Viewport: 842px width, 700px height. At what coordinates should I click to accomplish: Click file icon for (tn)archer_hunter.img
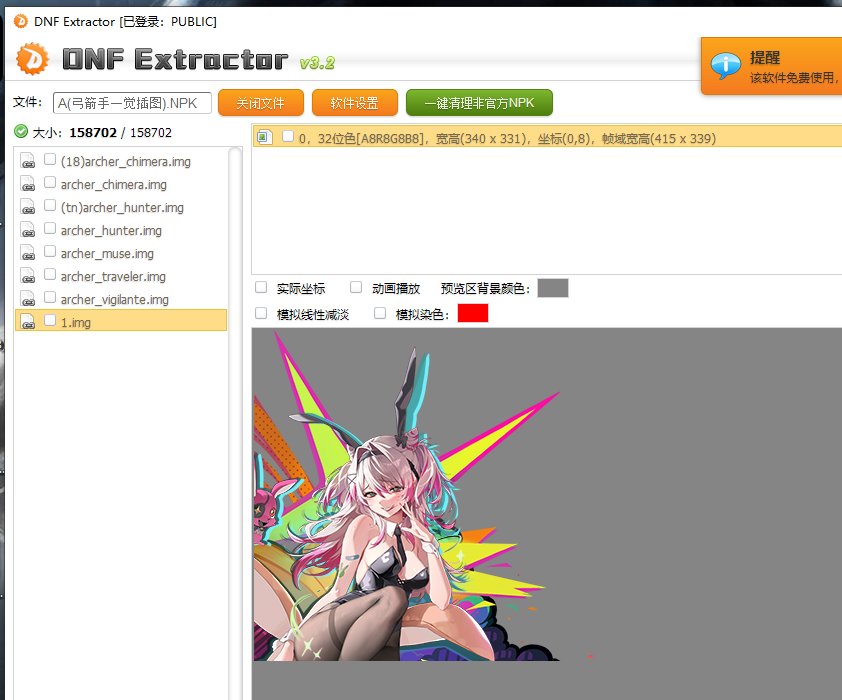28,207
